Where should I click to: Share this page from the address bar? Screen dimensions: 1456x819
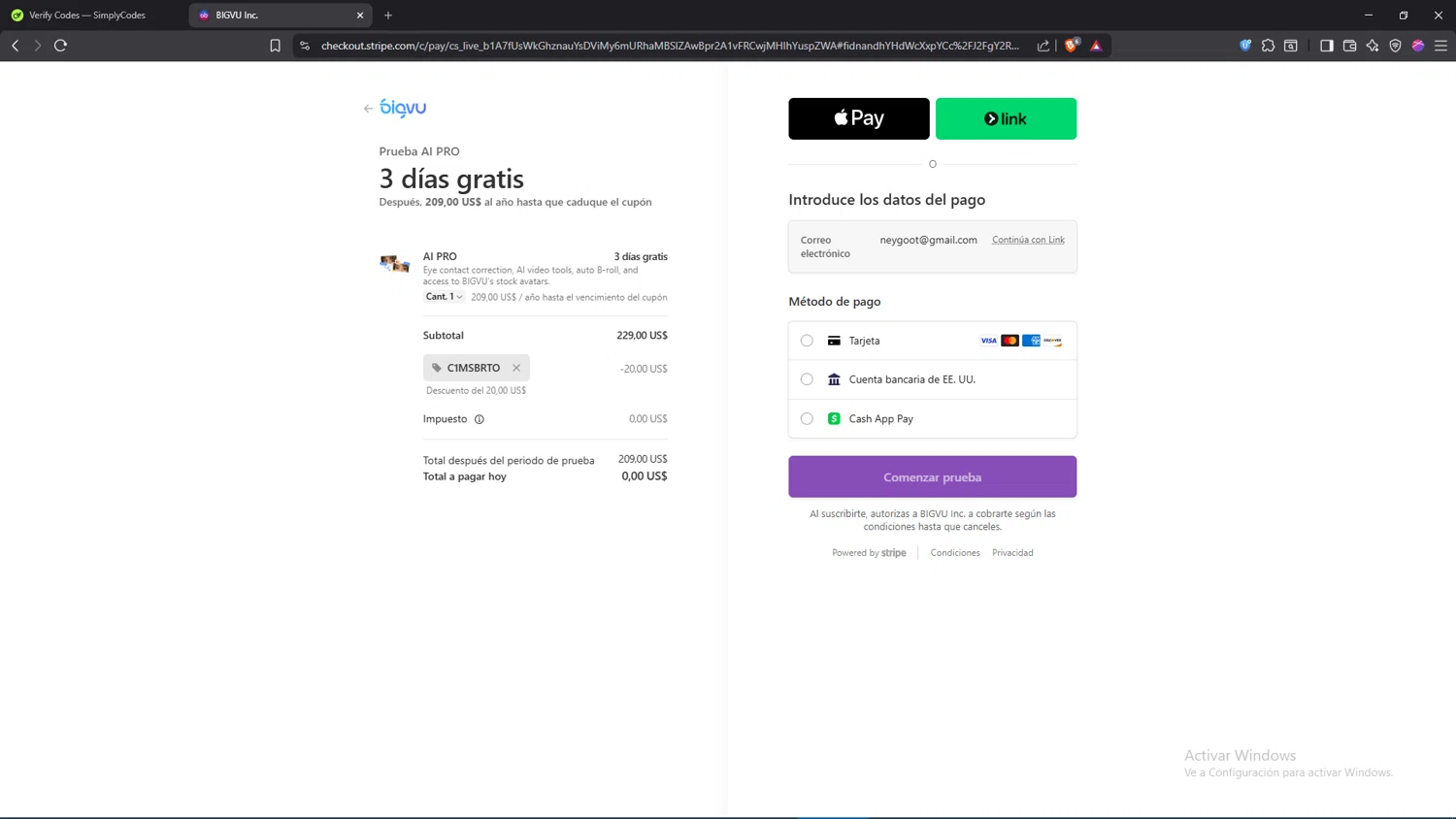[x=1043, y=46]
